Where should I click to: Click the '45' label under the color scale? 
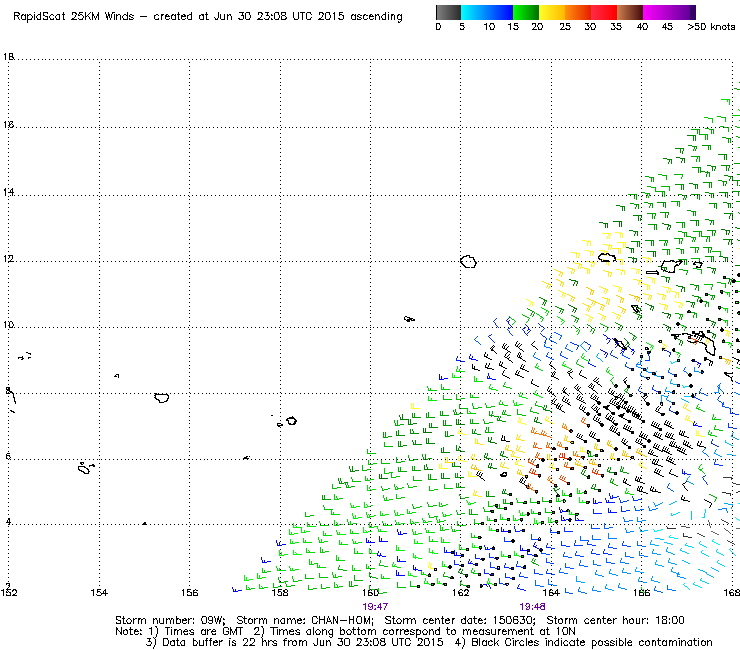(x=667, y=27)
